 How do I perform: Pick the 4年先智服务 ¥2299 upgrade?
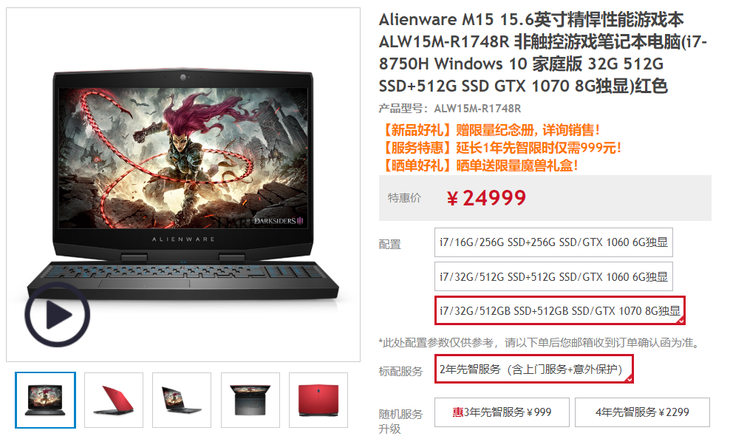642,412
